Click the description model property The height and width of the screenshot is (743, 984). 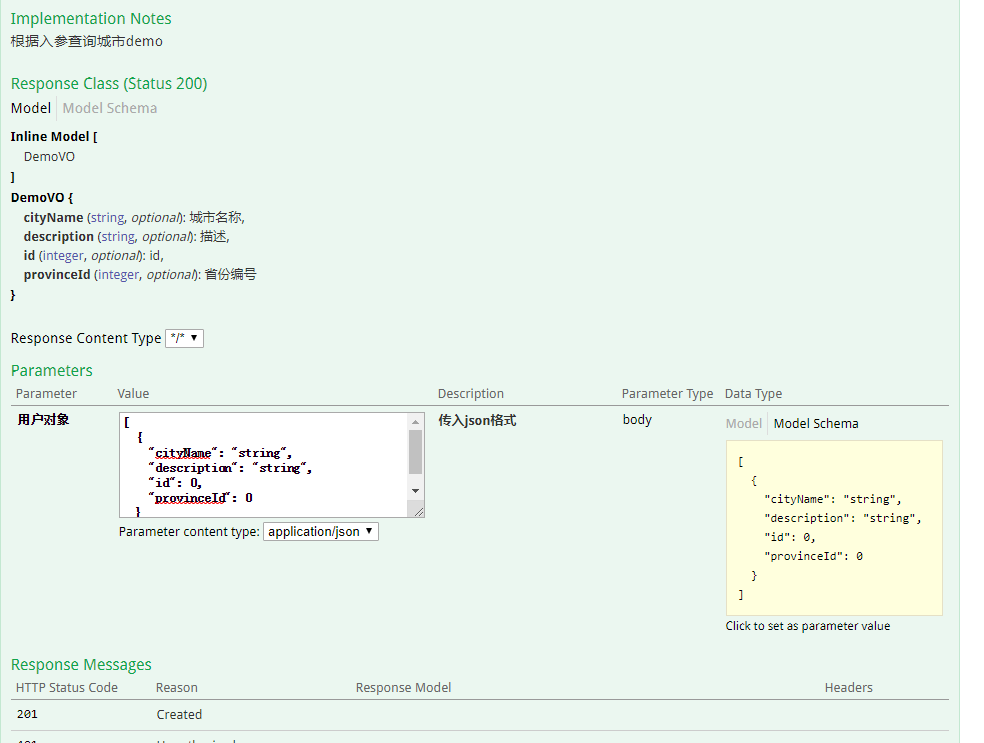(x=58, y=237)
